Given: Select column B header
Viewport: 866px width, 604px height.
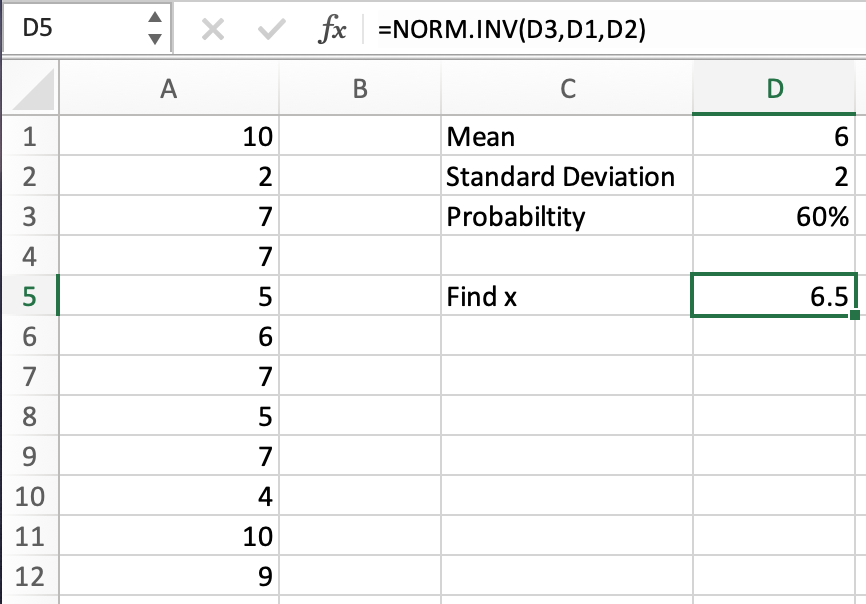Looking at the screenshot, I should pos(360,90).
